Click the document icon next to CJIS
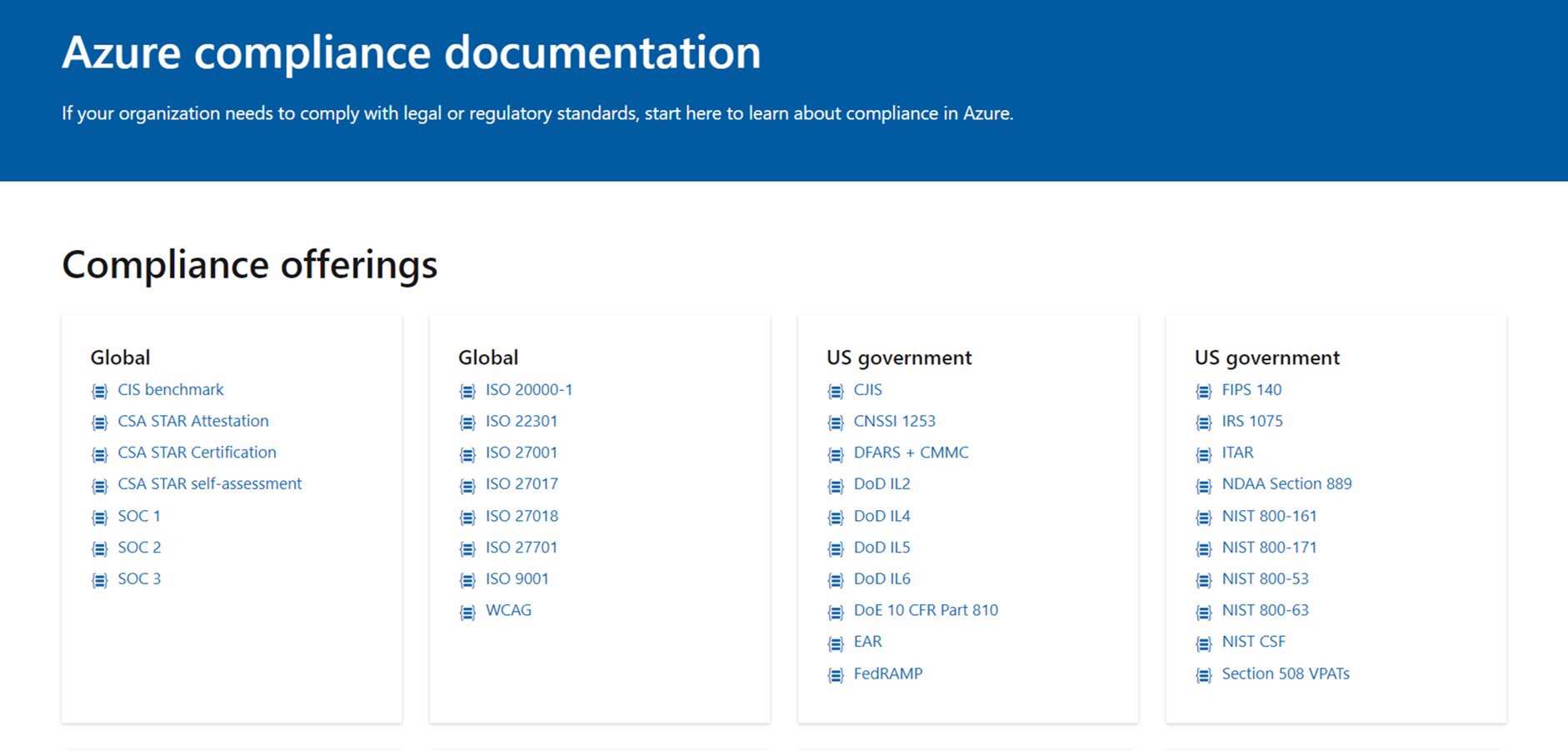The image size is (1568, 751). click(x=836, y=390)
